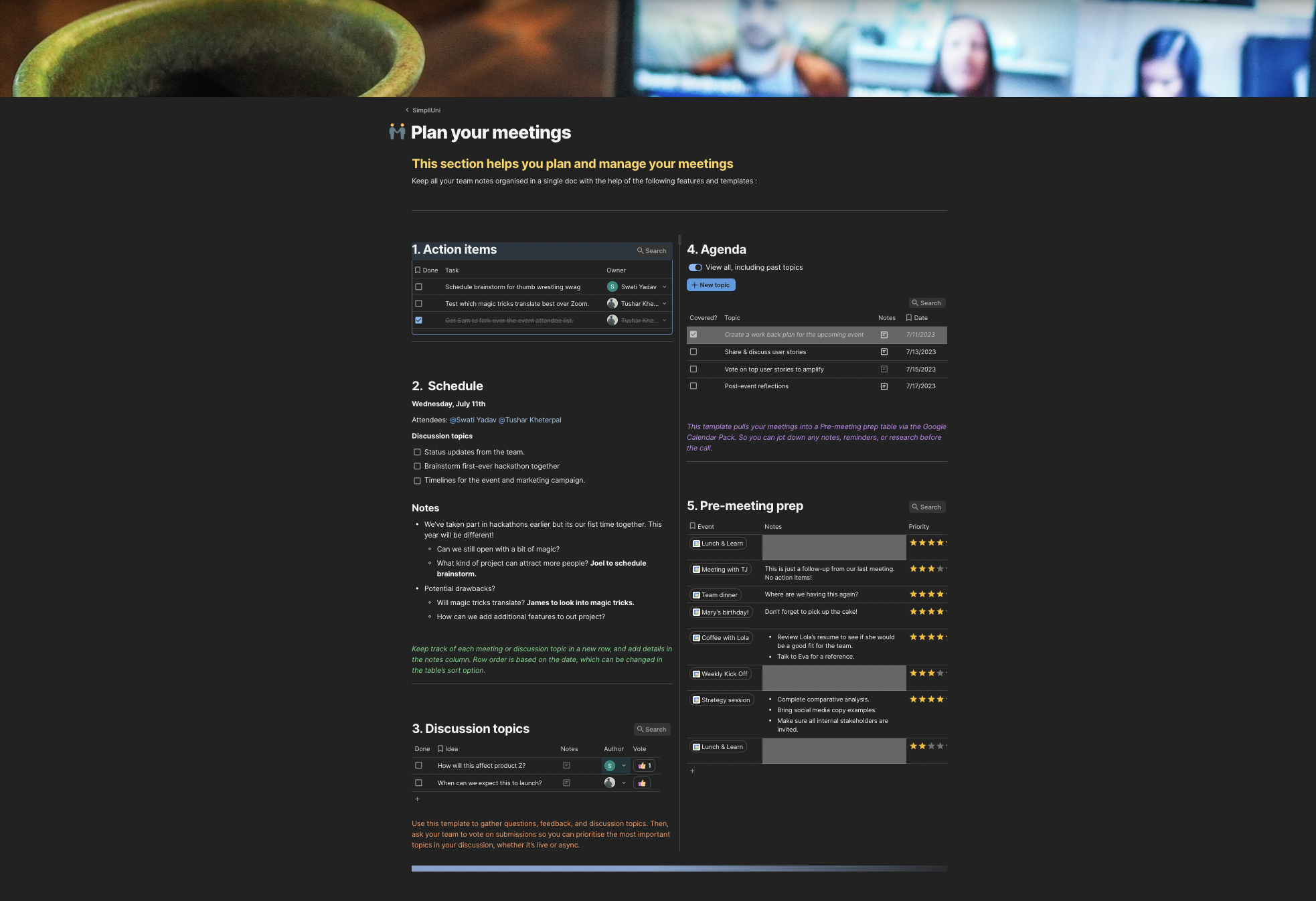Click thumbs-up vote on 'When can we expect this to launch?'

[642, 783]
